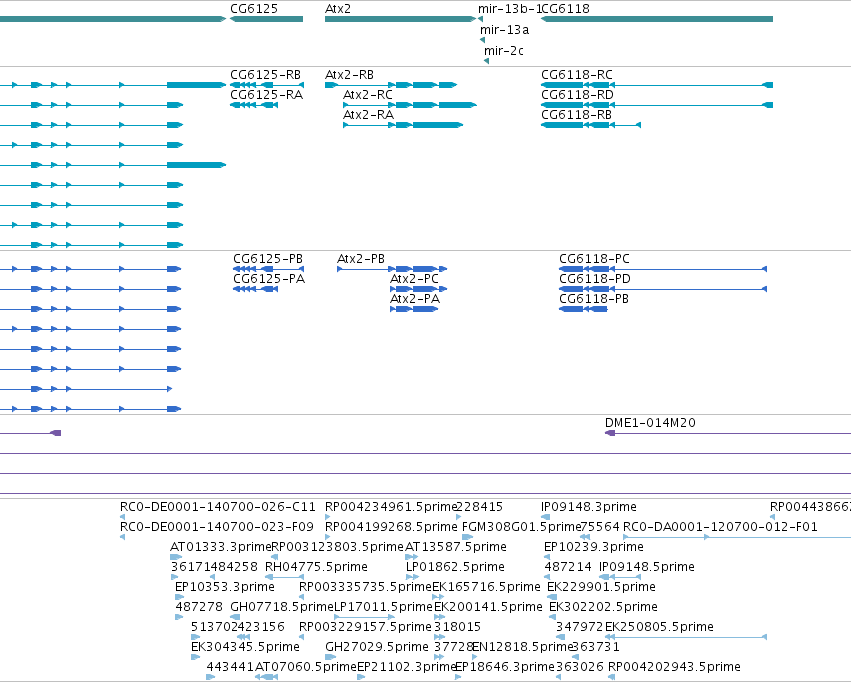Click feature label 347972
The height and width of the screenshot is (682, 851).
click(580, 627)
